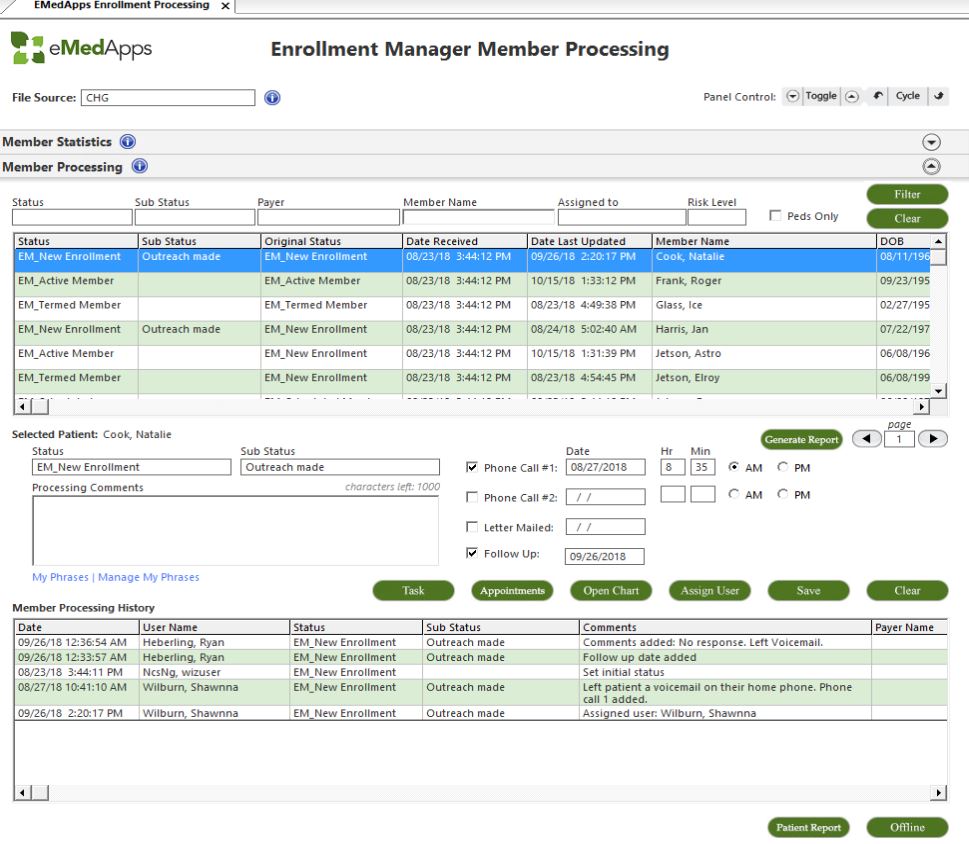Image resolution: width=969 pixels, height=844 pixels.
Task: Click the Phone Call #1 date field
Action: coord(606,467)
